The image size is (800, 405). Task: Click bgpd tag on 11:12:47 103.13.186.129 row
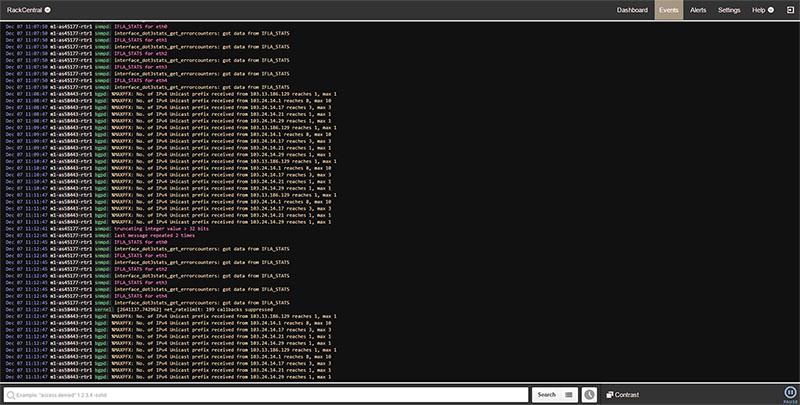click(101, 316)
